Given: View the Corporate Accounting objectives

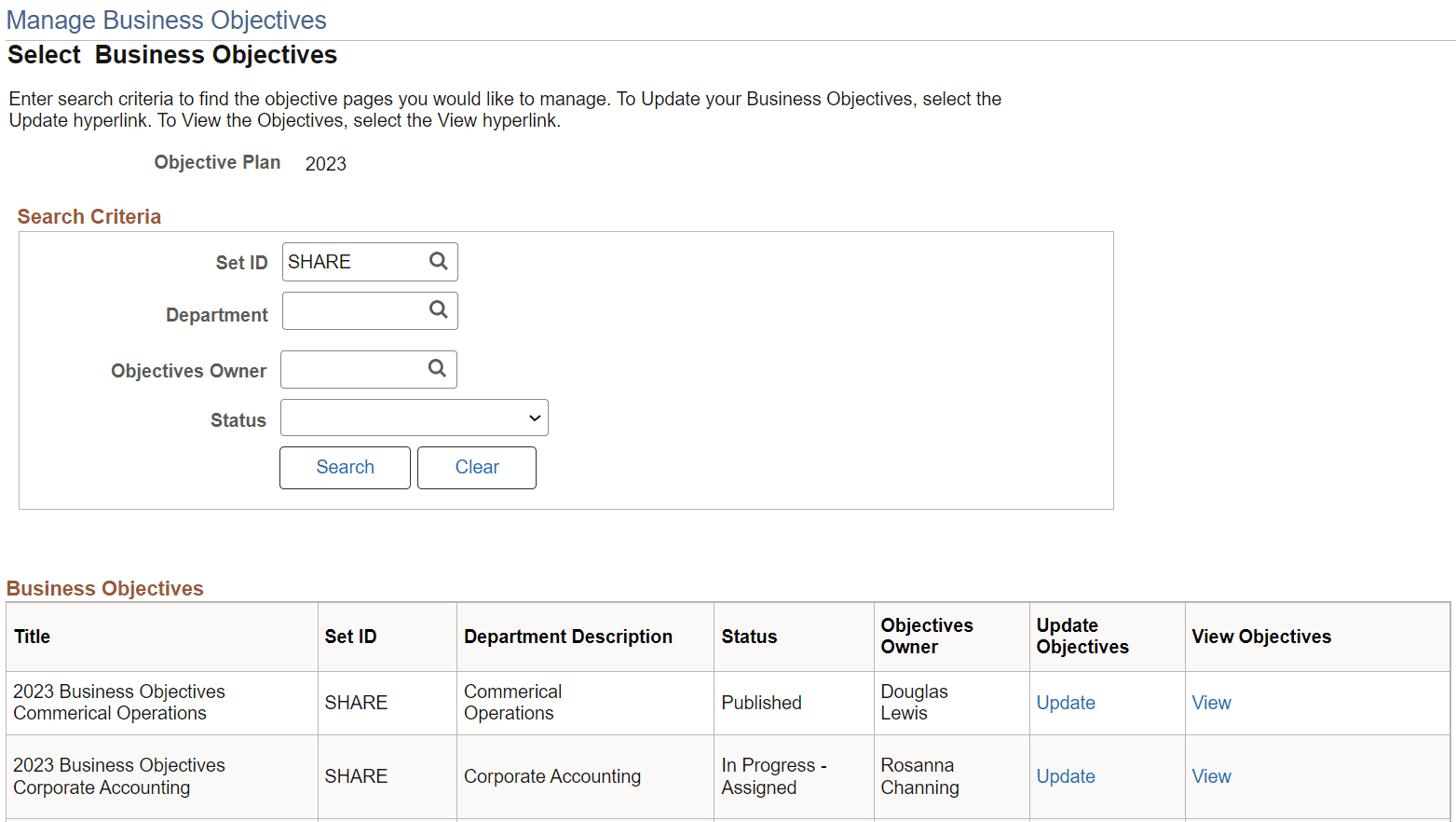Looking at the screenshot, I should click(1210, 775).
